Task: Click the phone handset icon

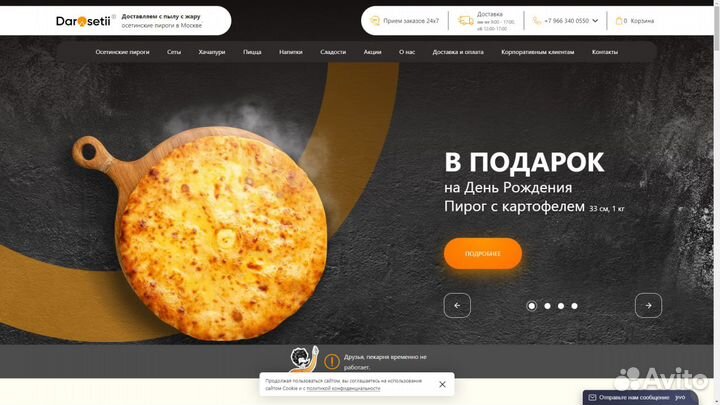Action: coord(536,21)
